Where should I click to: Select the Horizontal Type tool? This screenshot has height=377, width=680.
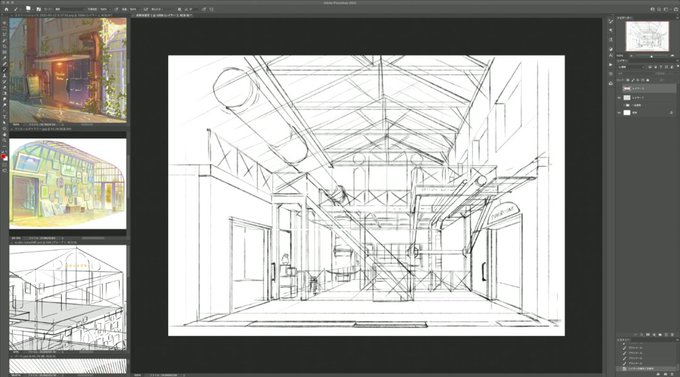[x=4, y=116]
